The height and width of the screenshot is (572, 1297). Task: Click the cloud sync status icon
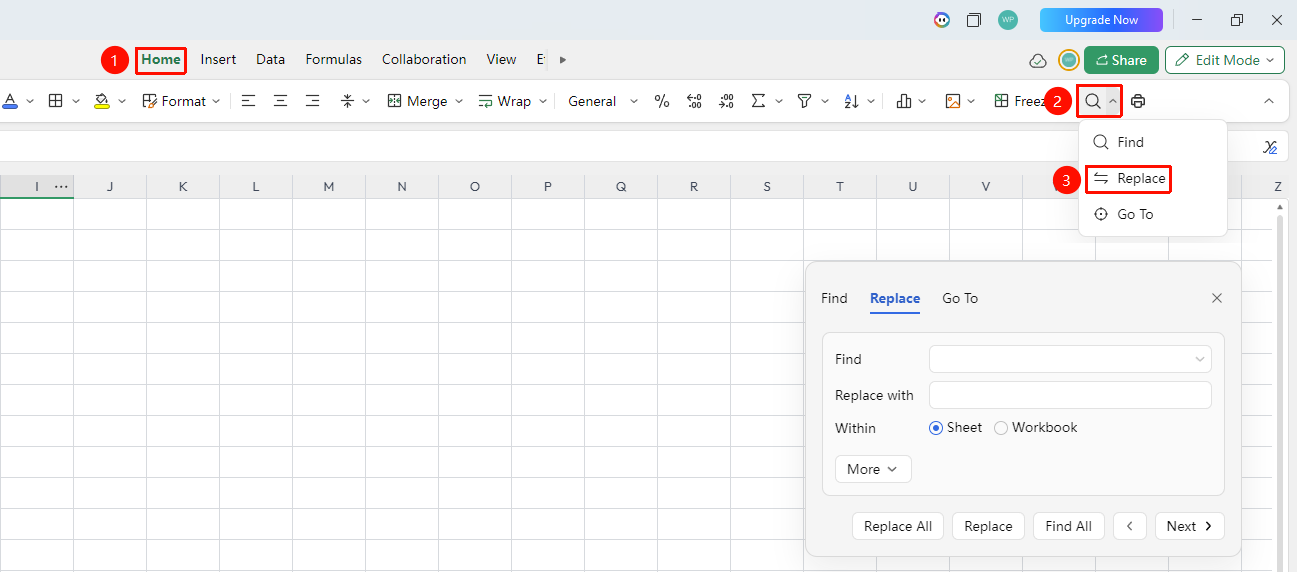1038,61
